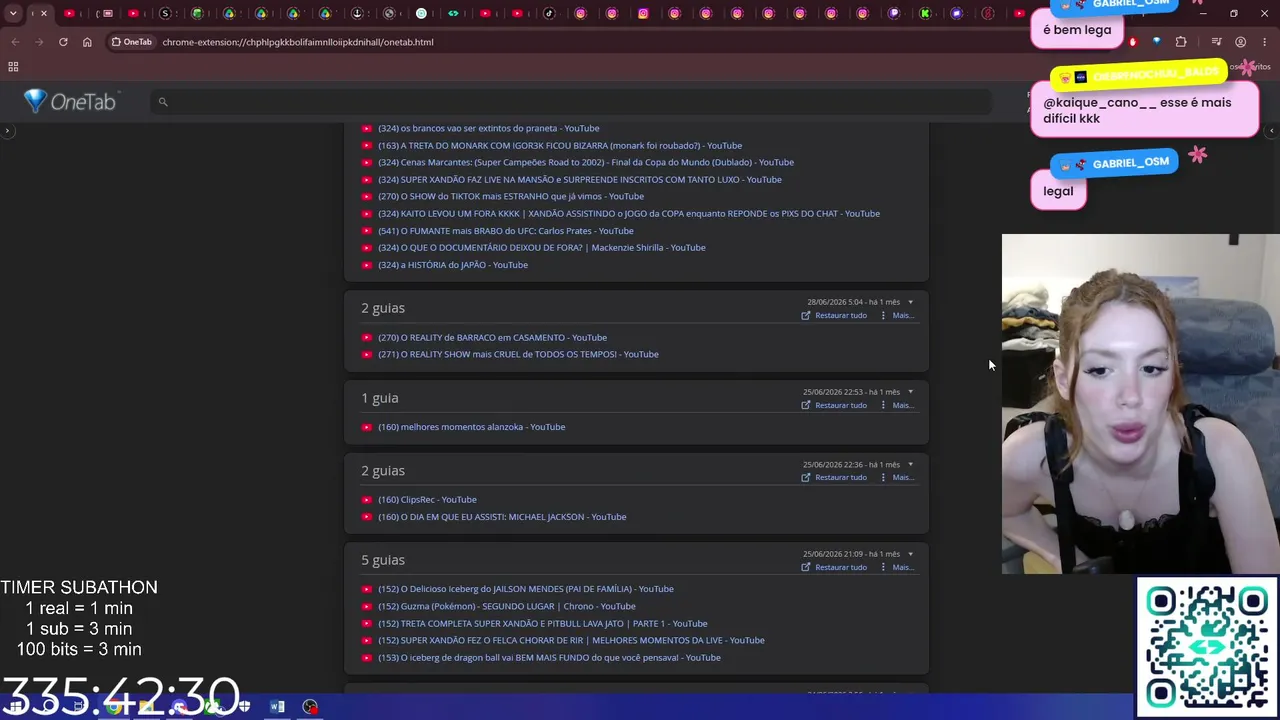This screenshot has height=720, width=1280.
Task: Open 'O FUMANTE mais BRABO do UFC' link
Action: (x=506, y=231)
